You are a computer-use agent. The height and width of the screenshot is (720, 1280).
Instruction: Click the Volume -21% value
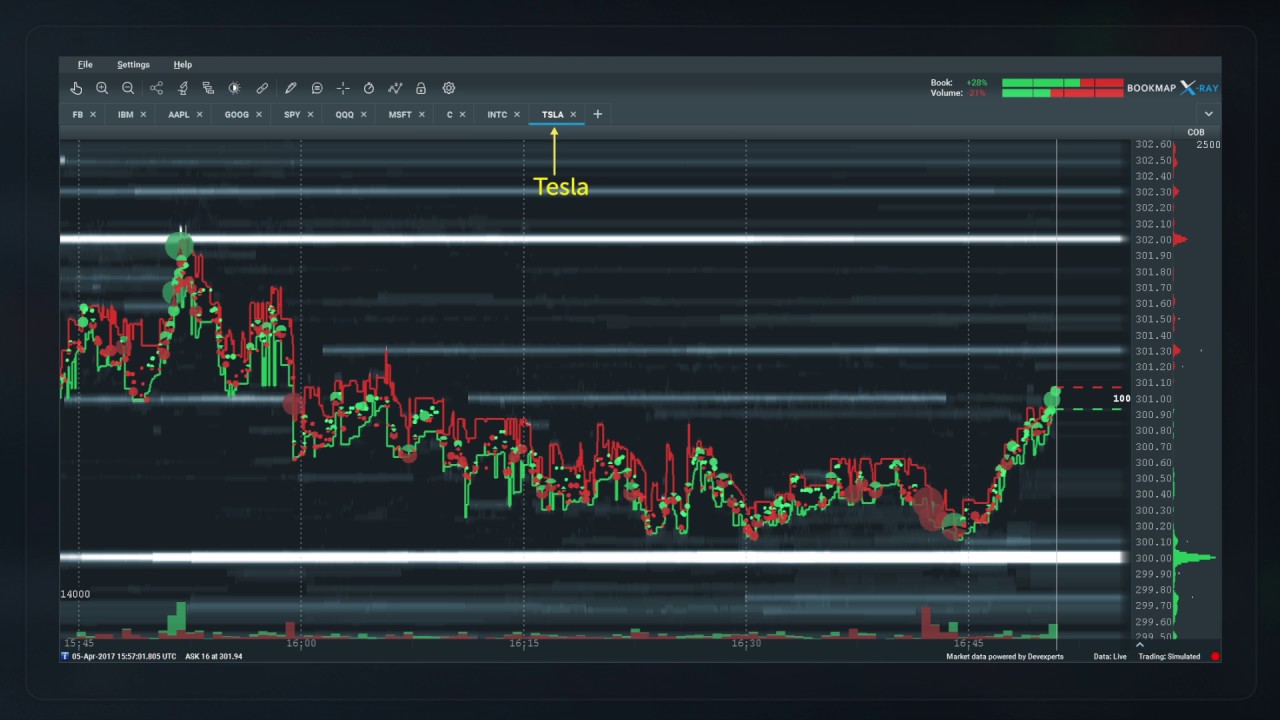pyautogui.click(x=976, y=93)
